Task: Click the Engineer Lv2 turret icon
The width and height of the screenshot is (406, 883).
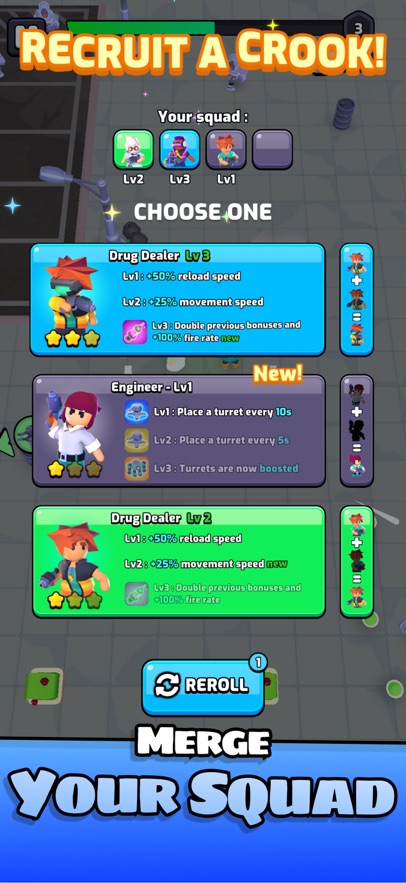Action: tap(136, 440)
